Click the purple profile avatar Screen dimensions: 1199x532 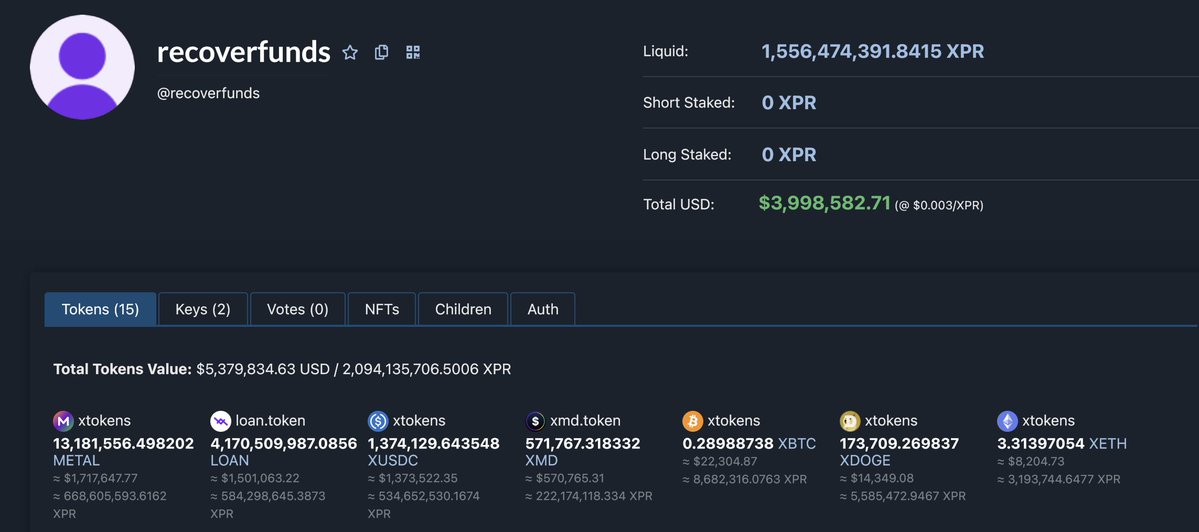tap(82, 68)
